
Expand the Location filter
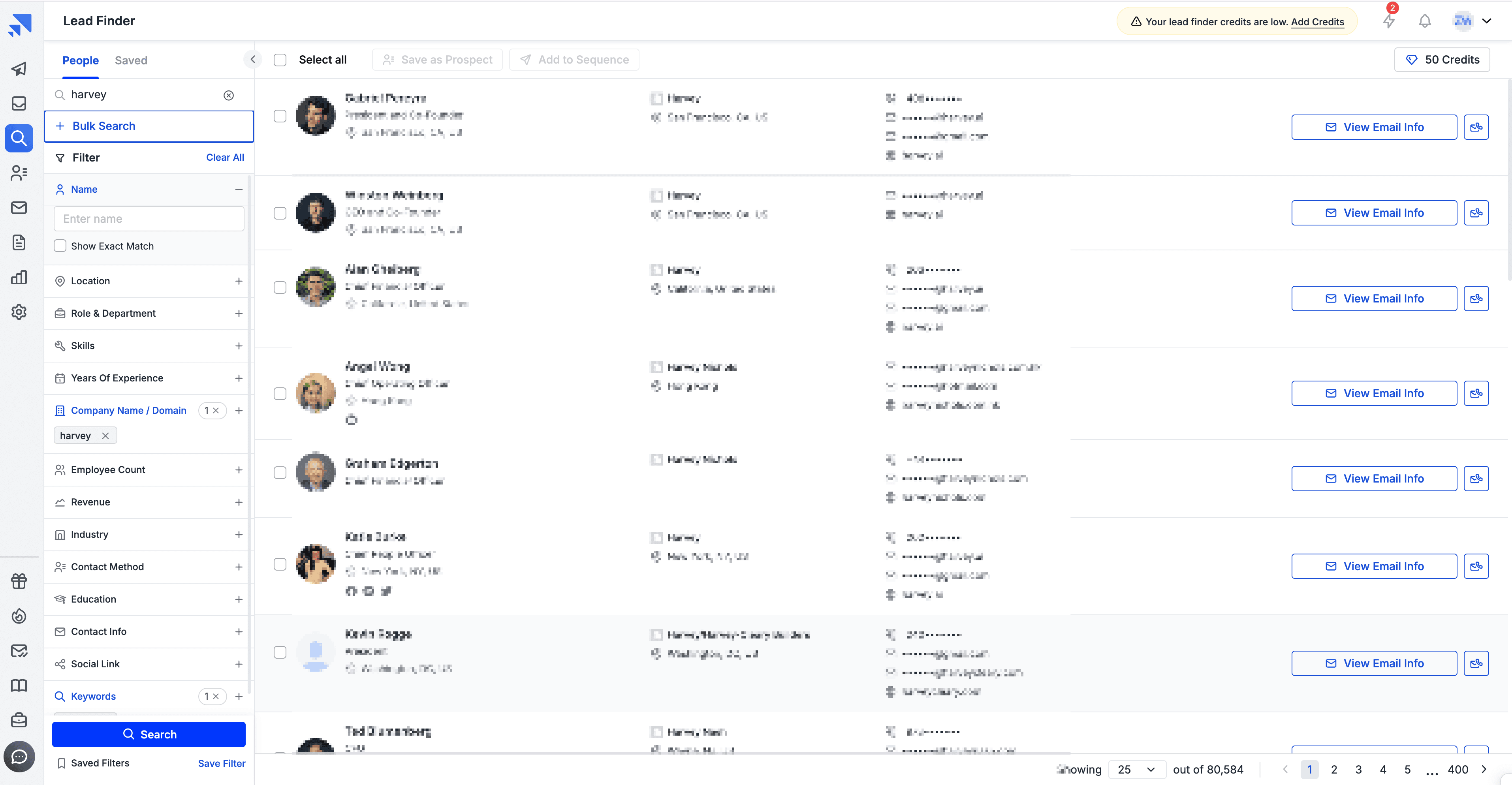coord(238,281)
